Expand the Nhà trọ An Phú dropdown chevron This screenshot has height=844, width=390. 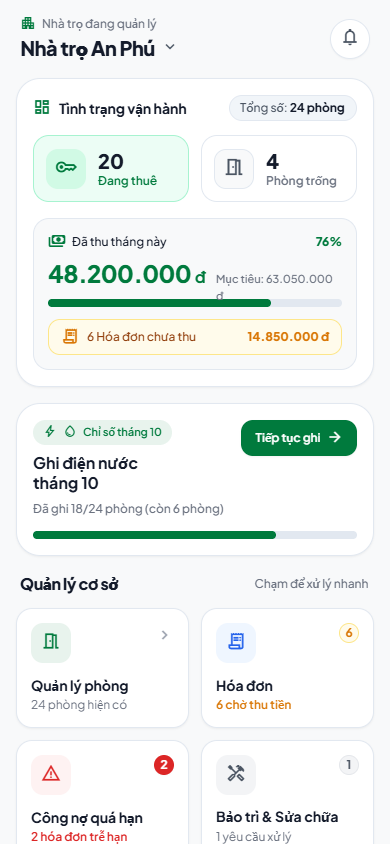click(170, 47)
